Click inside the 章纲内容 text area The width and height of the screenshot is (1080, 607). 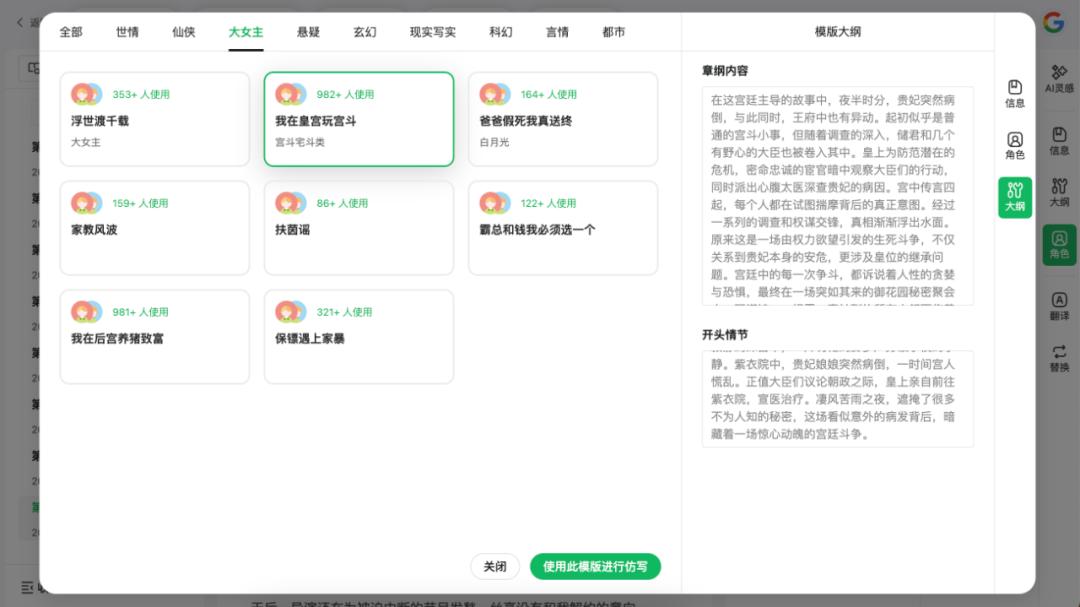(x=838, y=196)
